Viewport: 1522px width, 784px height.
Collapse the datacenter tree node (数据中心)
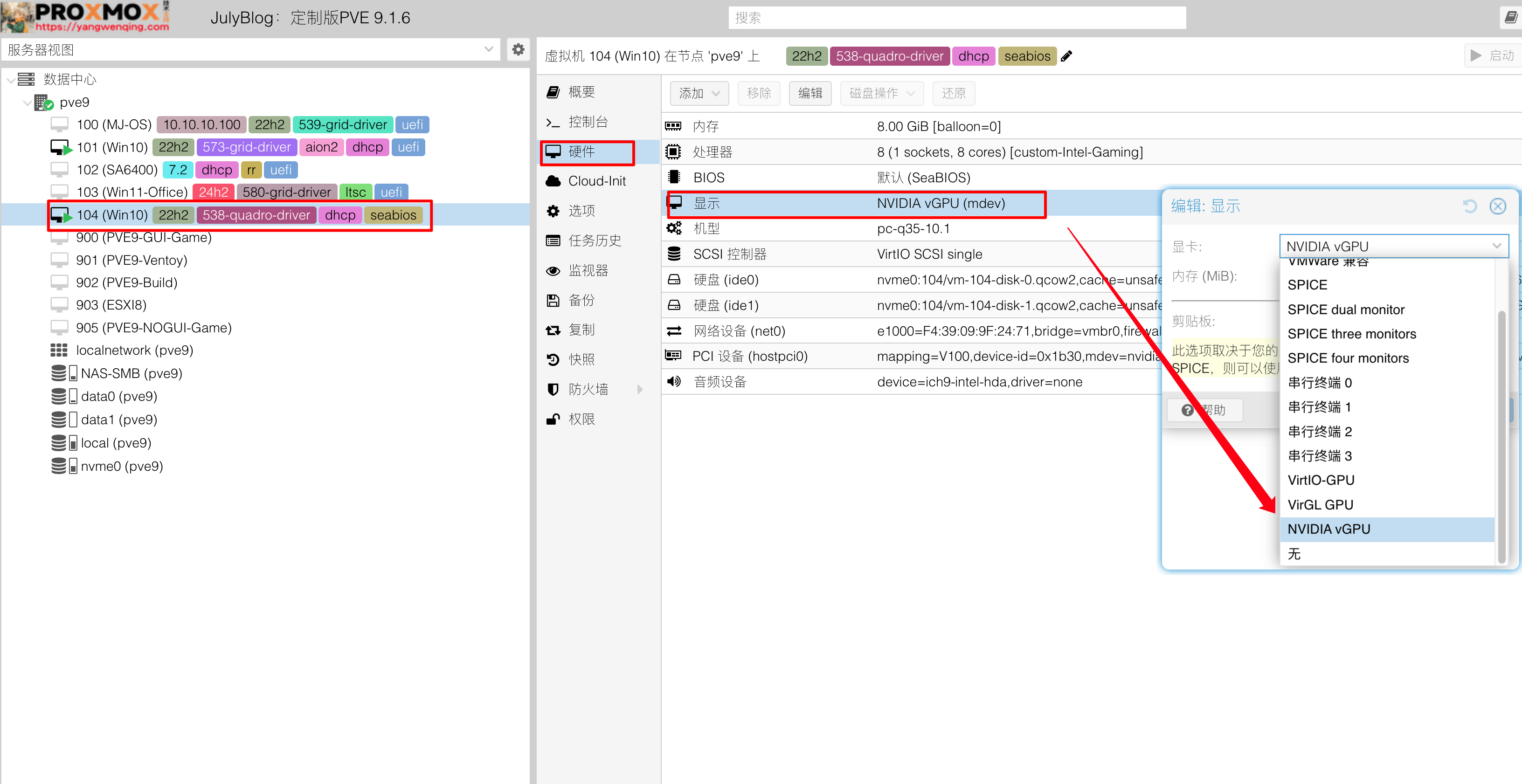[11, 80]
